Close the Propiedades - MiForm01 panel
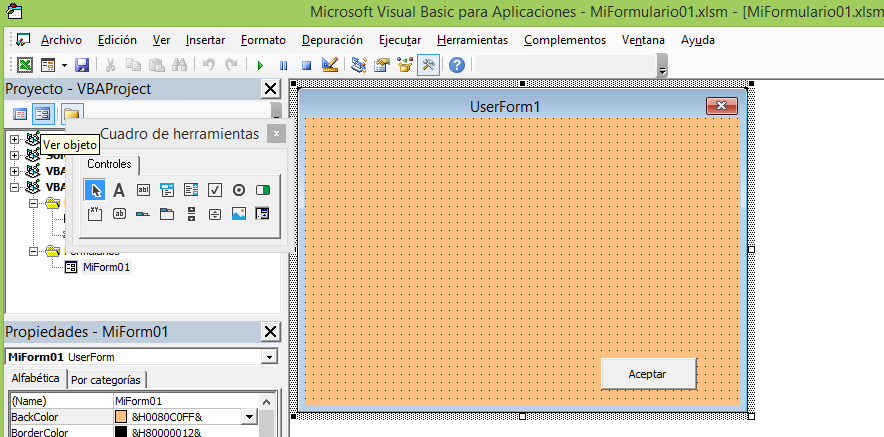 271,332
